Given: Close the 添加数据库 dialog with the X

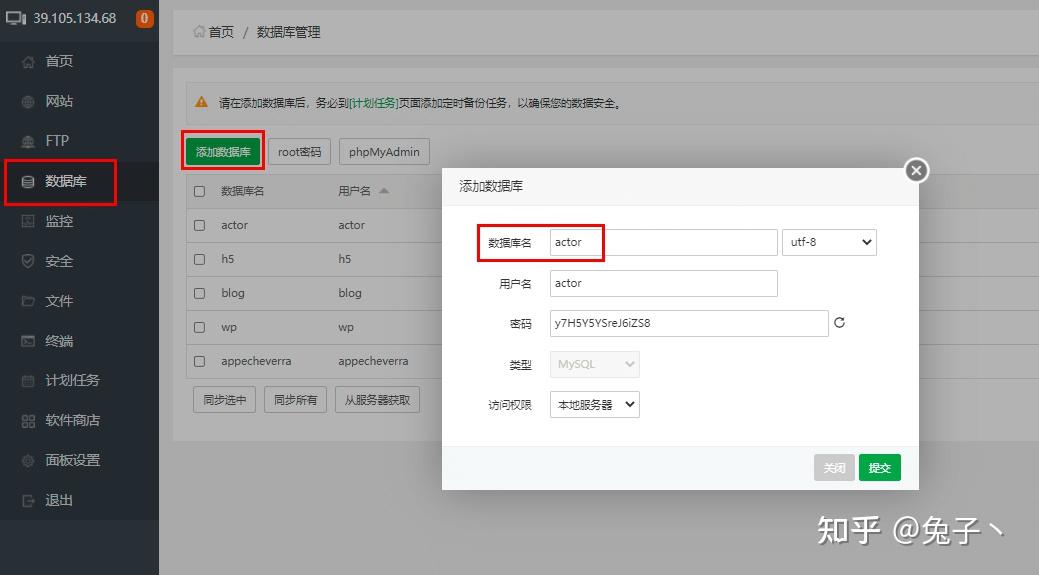Looking at the screenshot, I should pos(916,171).
